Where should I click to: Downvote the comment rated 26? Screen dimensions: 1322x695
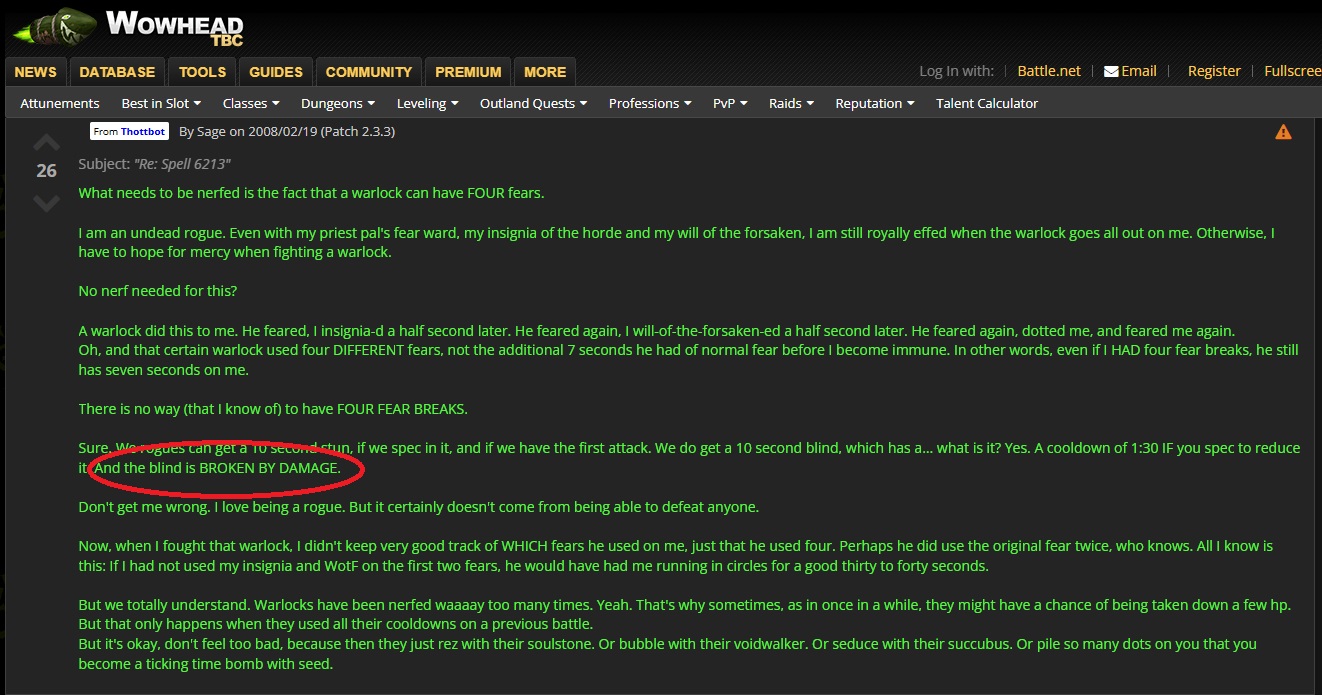[x=47, y=204]
